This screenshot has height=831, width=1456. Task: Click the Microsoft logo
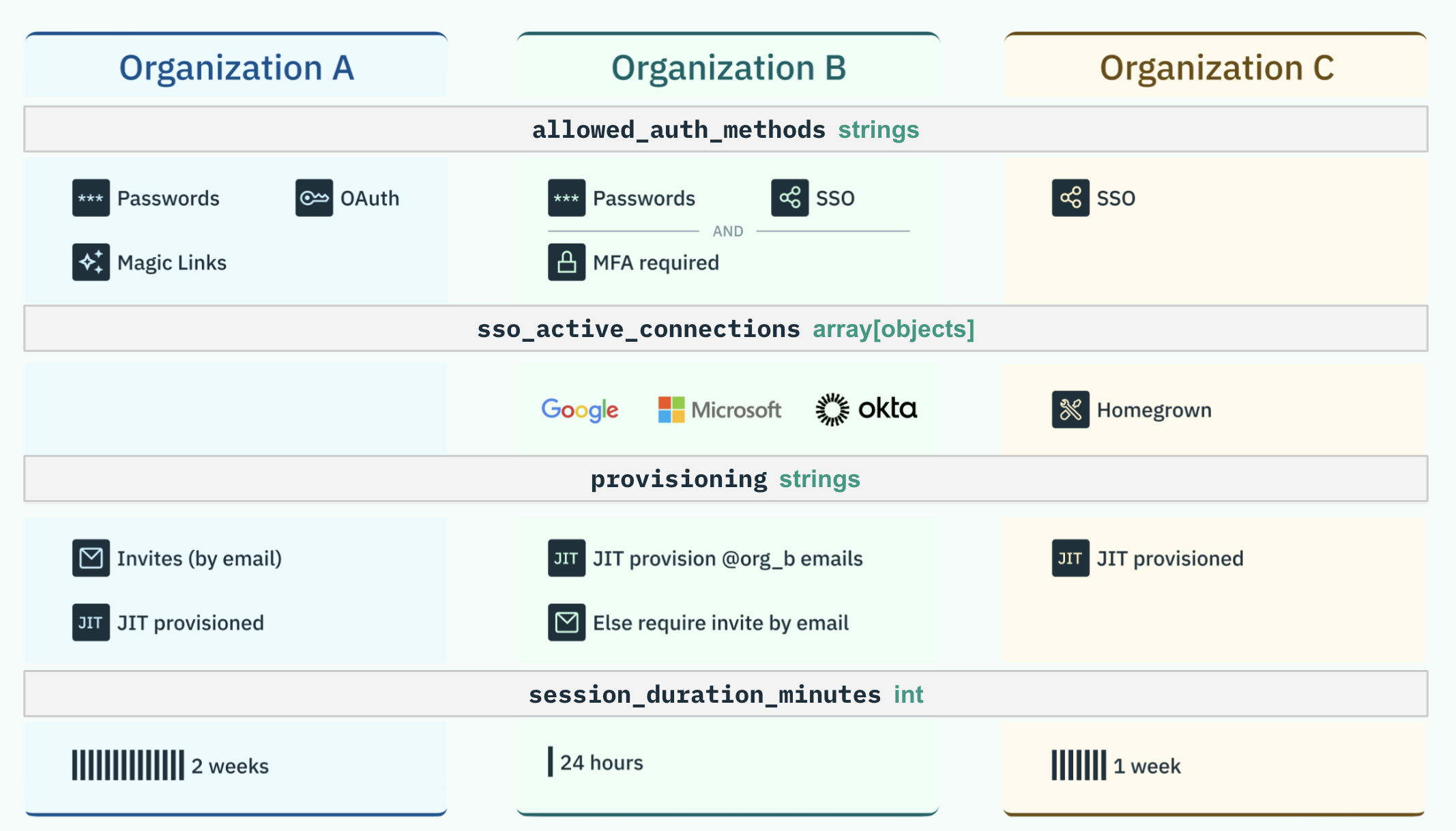pyautogui.click(x=719, y=409)
